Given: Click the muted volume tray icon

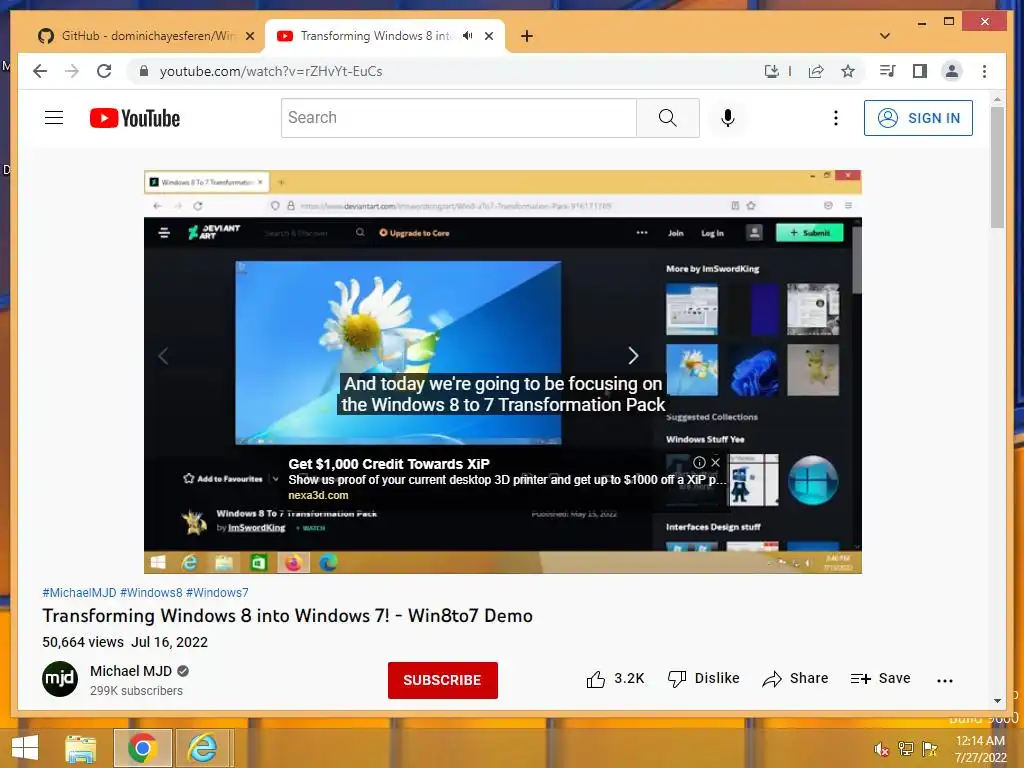Looking at the screenshot, I should pyautogui.click(x=881, y=749).
